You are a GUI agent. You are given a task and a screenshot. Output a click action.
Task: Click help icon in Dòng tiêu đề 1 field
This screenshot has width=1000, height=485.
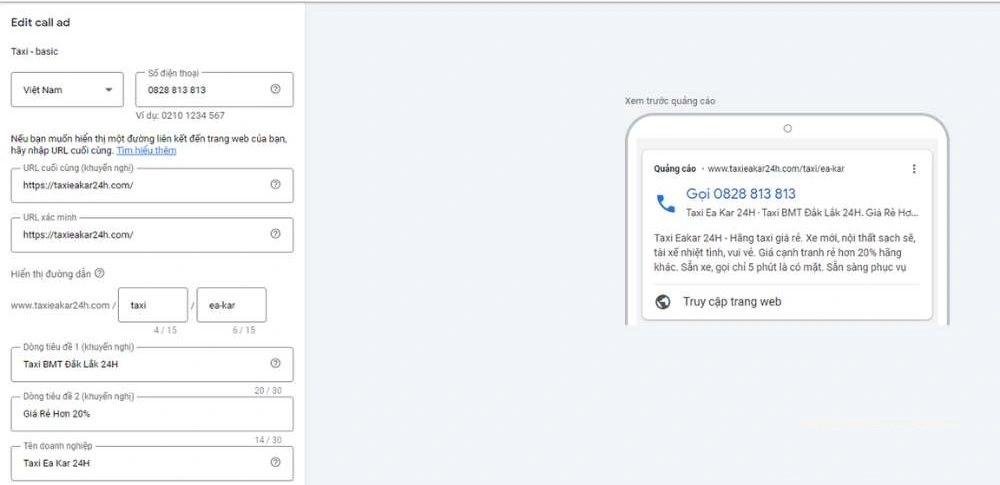click(x=276, y=363)
